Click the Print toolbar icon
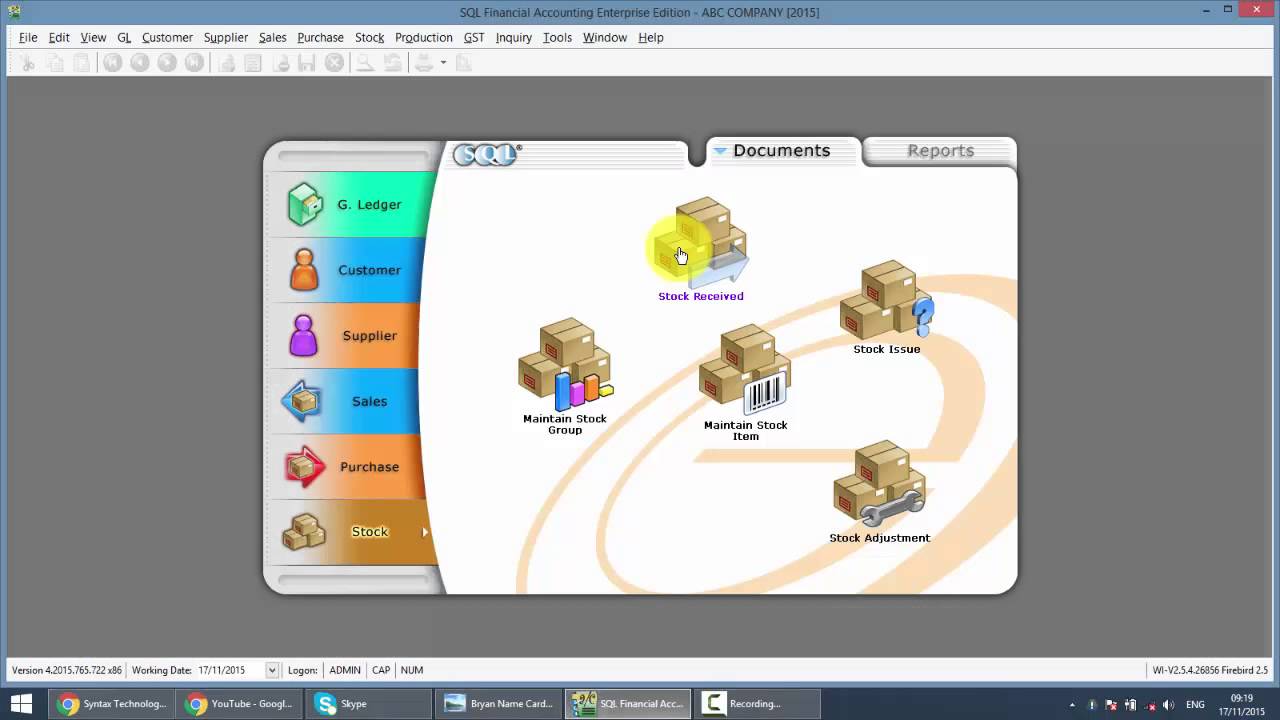The height and width of the screenshot is (720, 1280). tap(425, 63)
